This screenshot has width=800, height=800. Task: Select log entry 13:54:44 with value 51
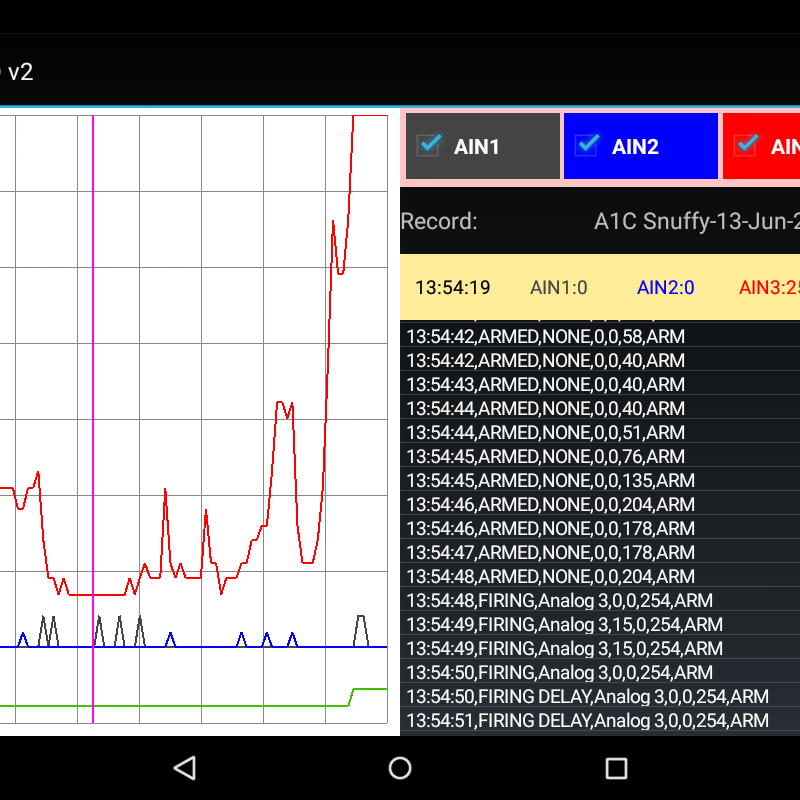(545, 432)
